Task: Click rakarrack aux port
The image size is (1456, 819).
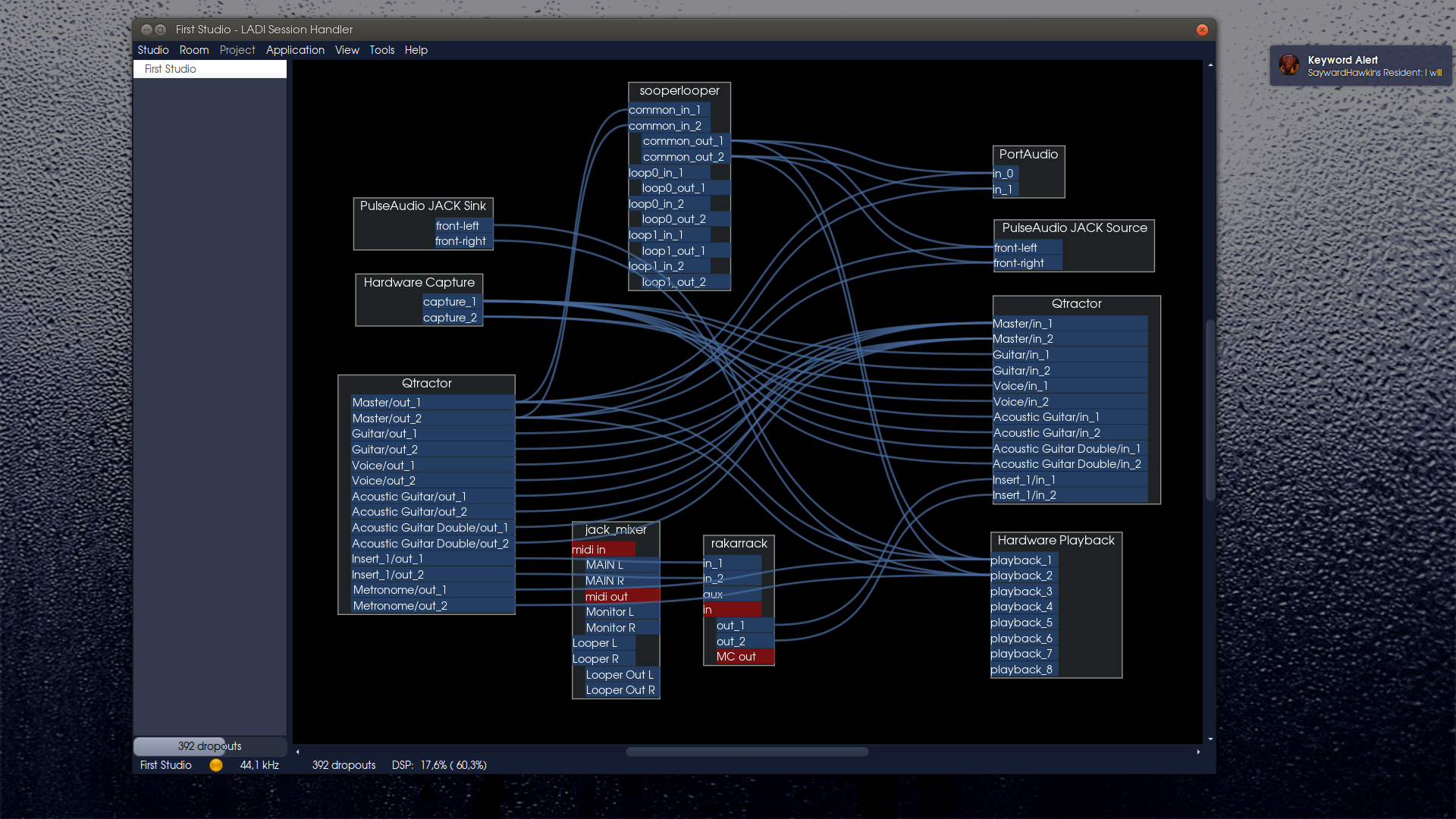Action: pos(732,595)
